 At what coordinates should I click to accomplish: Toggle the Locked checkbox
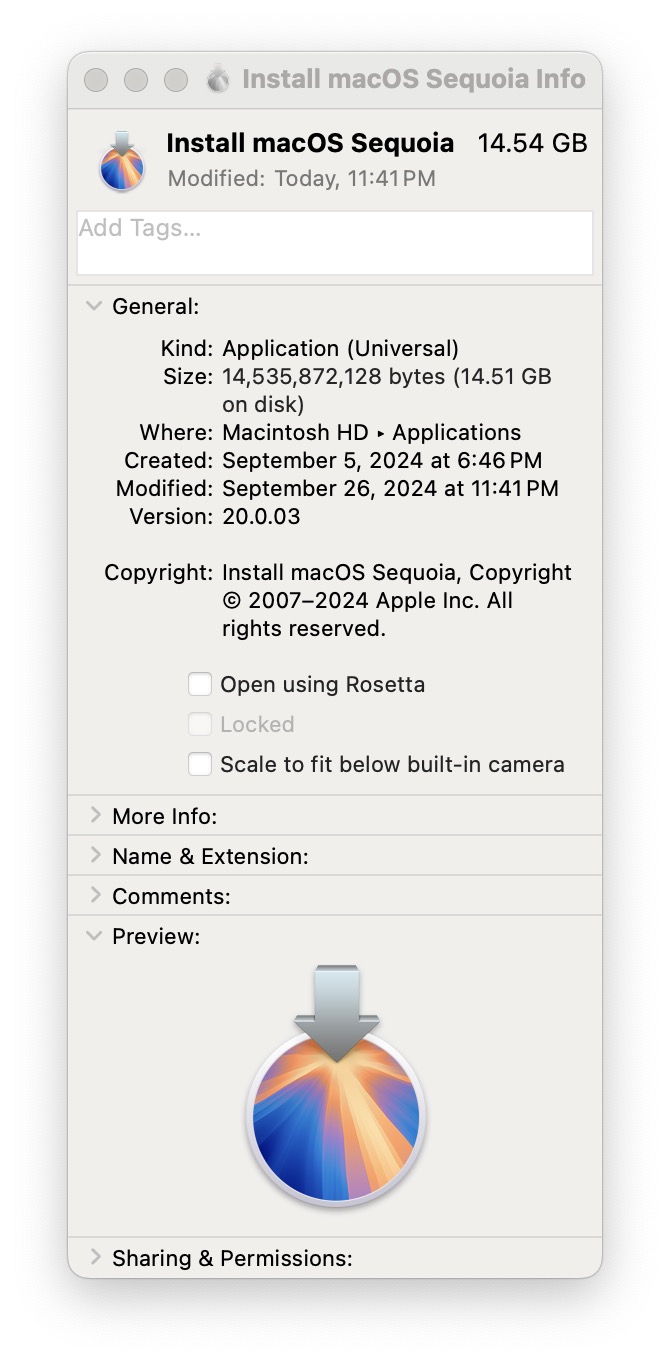point(200,725)
